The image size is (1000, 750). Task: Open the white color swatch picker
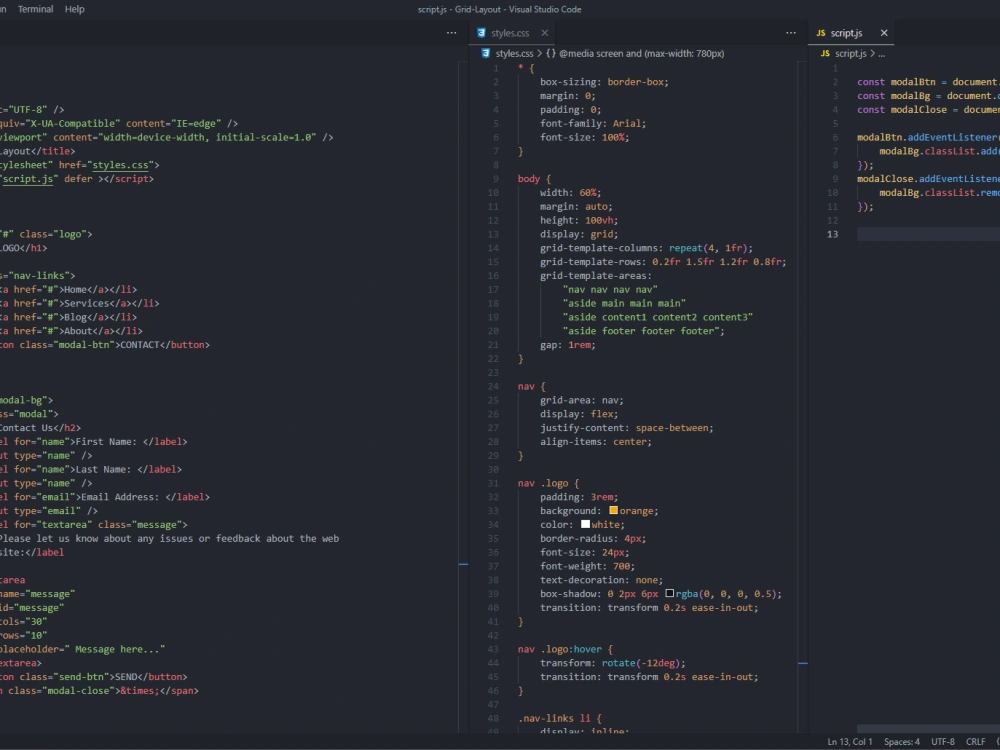(585, 524)
